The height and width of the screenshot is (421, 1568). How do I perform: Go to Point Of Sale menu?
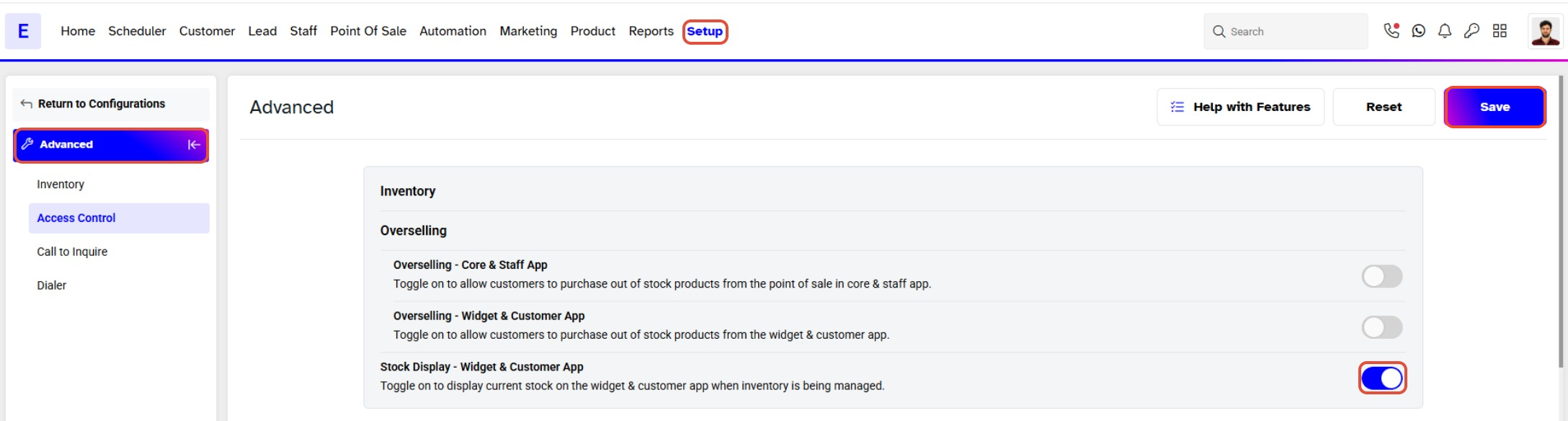click(x=367, y=31)
